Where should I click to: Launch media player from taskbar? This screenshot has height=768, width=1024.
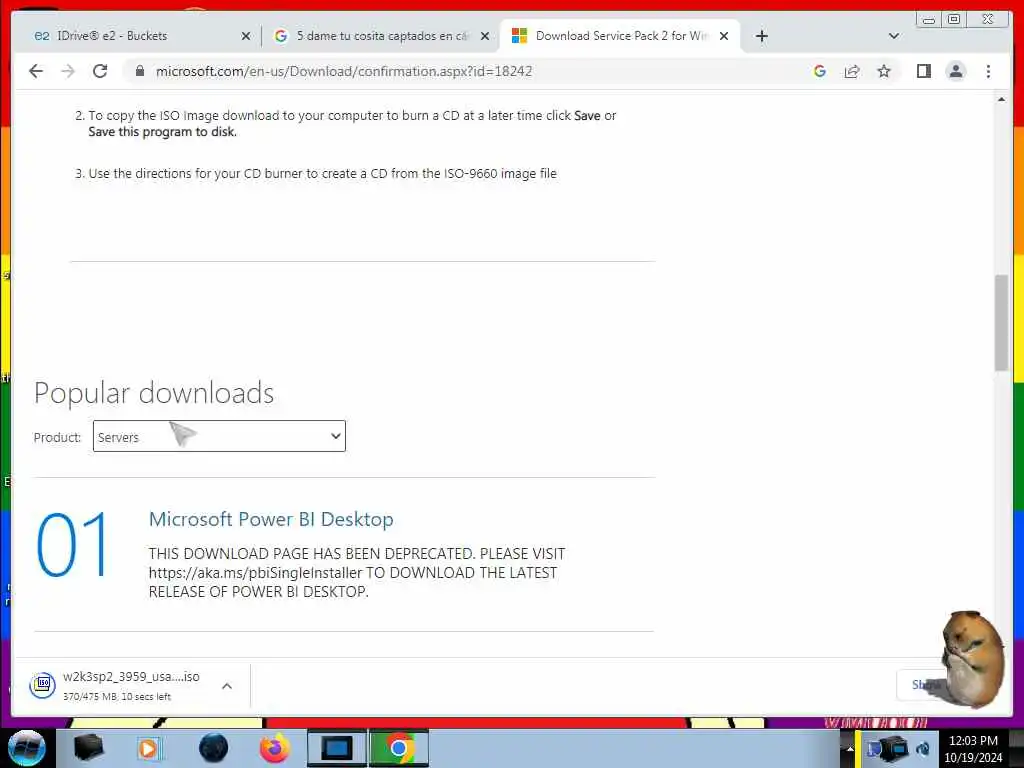pos(149,748)
